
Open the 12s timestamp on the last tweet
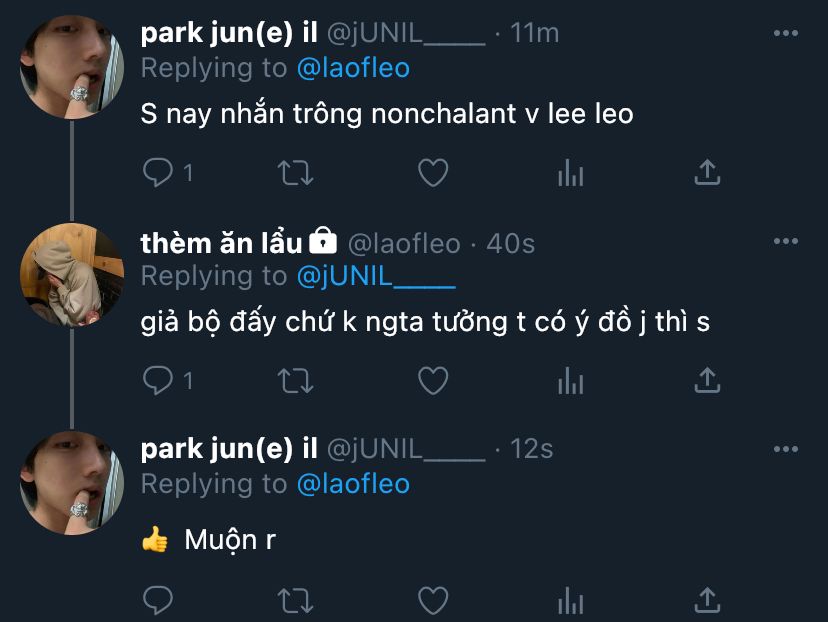[x=532, y=449]
